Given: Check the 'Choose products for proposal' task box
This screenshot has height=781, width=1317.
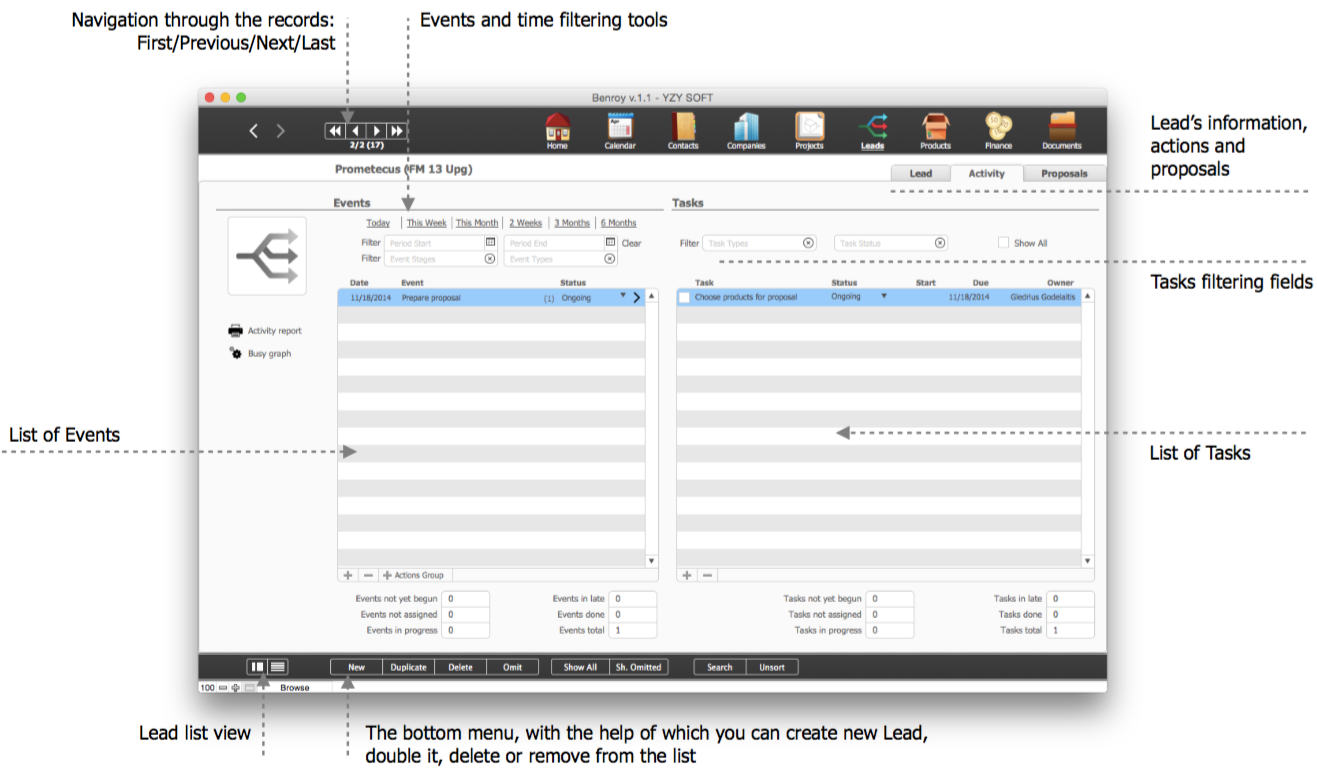Looking at the screenshot, I should 684,298.
